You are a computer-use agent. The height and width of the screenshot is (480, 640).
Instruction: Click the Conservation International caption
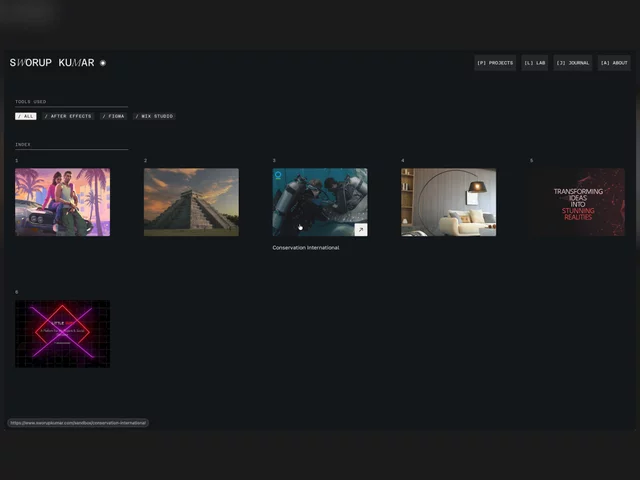pos(306,248)
